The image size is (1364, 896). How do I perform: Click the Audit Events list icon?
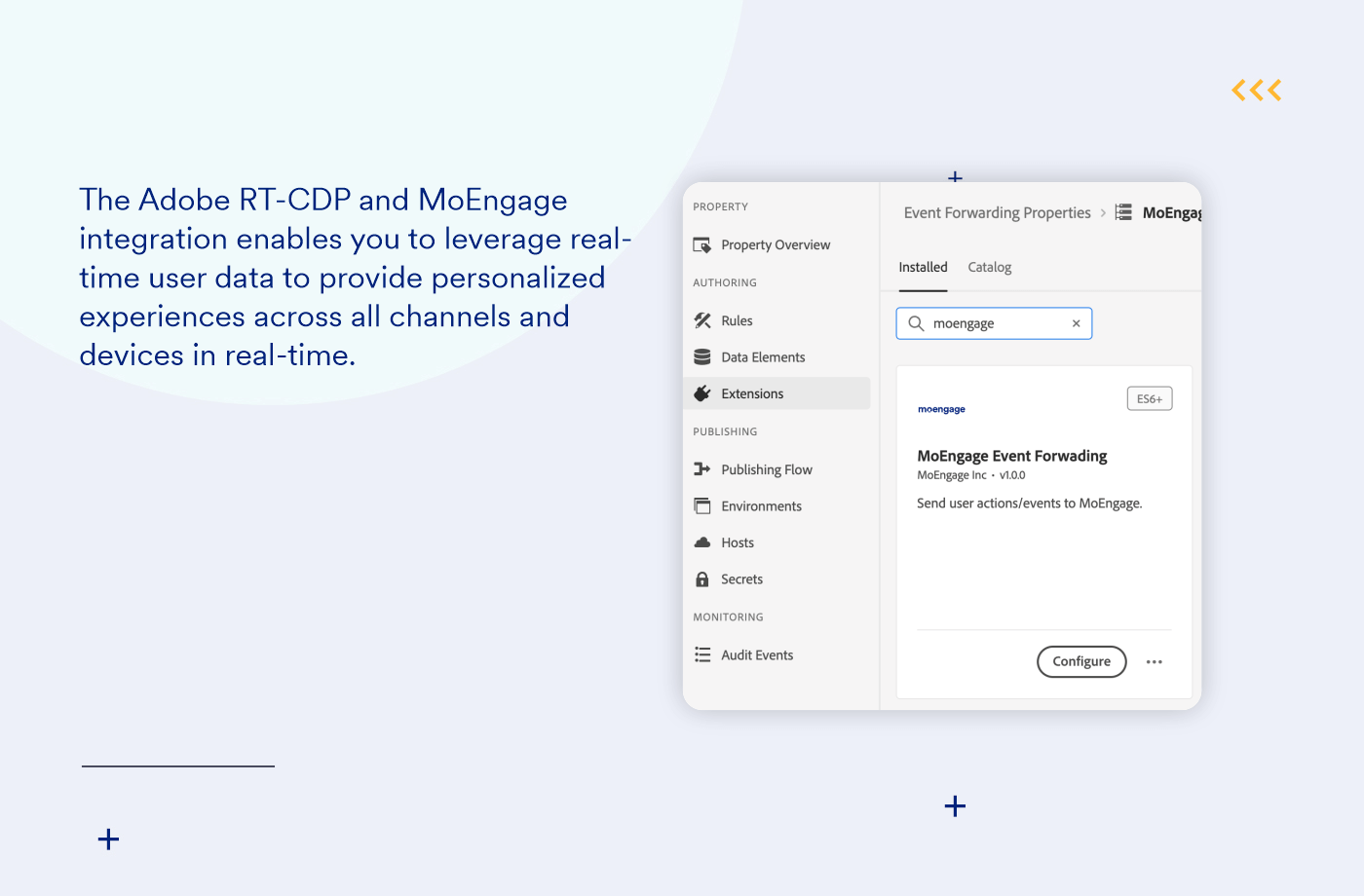(x=701, y=654)
